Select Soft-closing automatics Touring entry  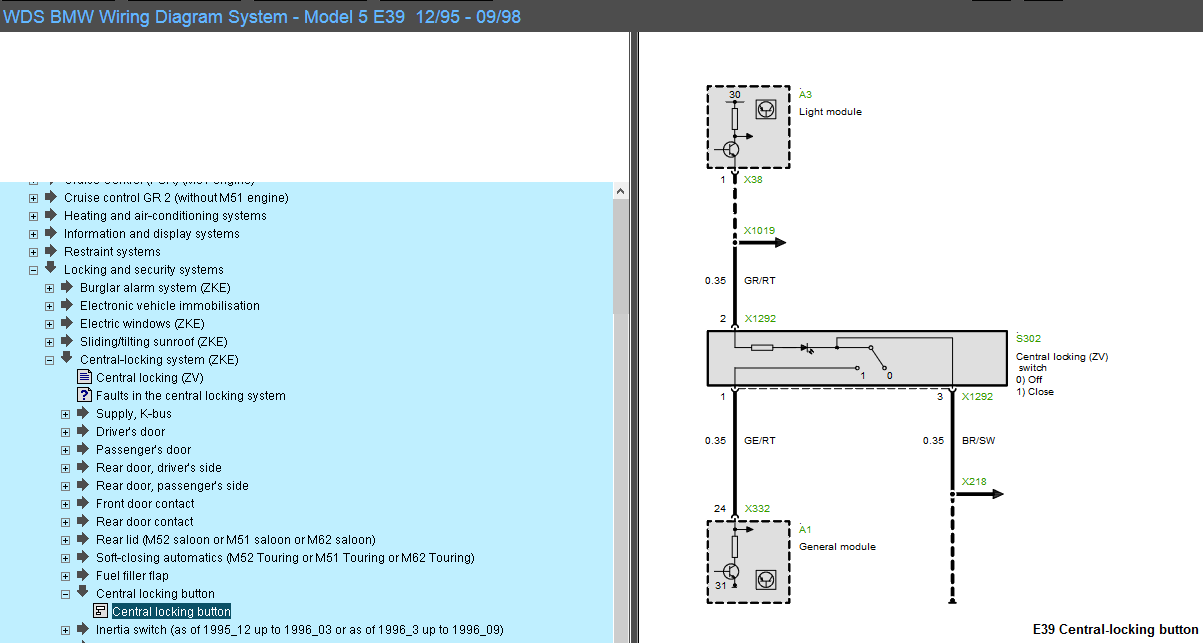(x=285, y=558)
